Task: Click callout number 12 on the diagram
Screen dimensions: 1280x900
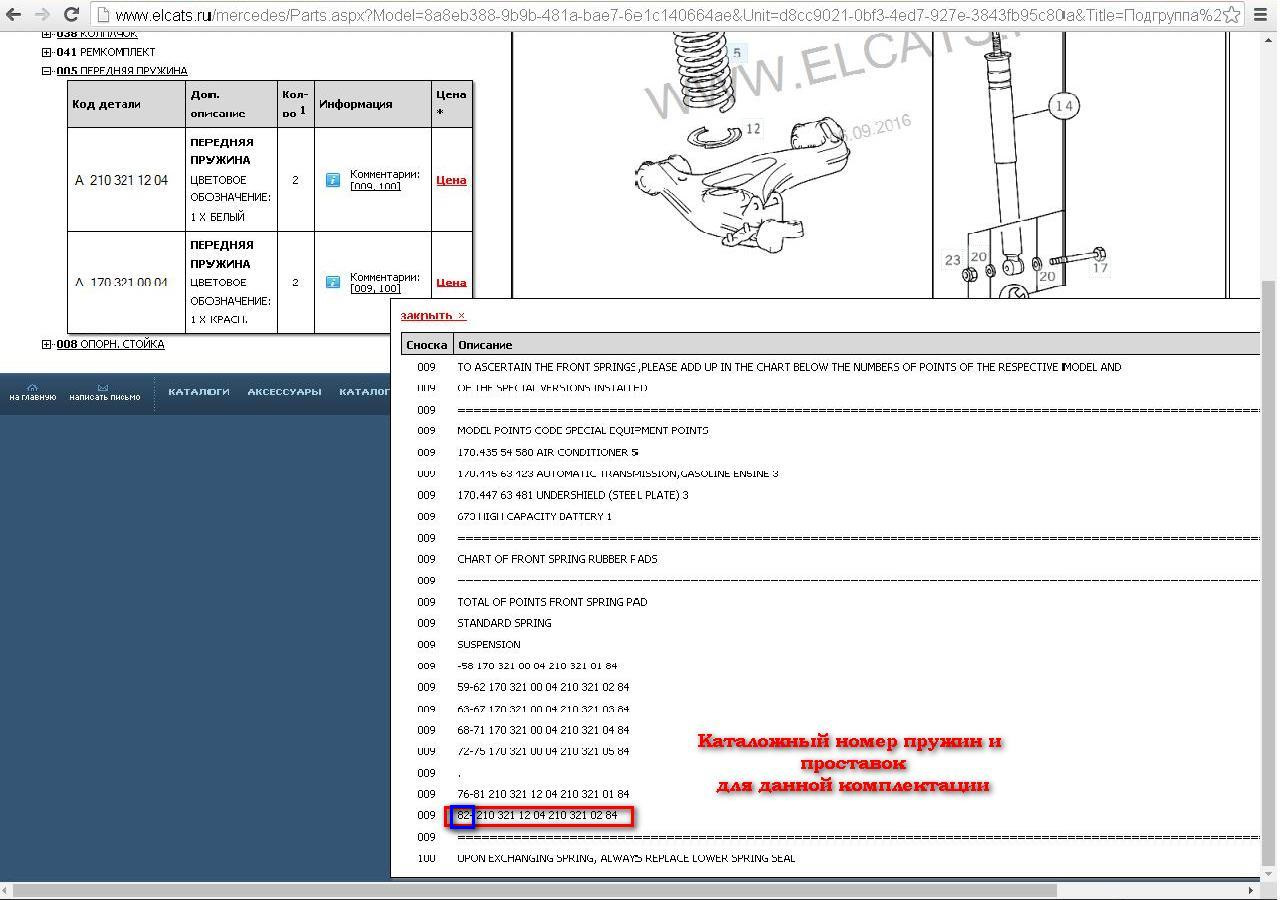Action: pos(753,128)
